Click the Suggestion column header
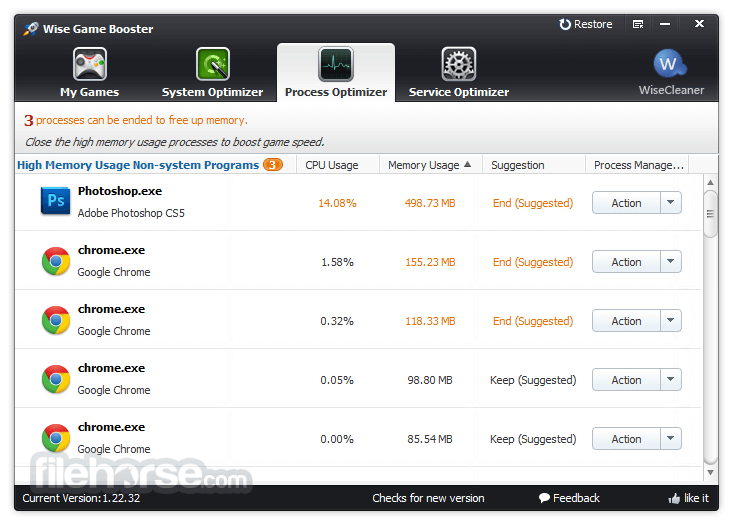 (517, 165)
